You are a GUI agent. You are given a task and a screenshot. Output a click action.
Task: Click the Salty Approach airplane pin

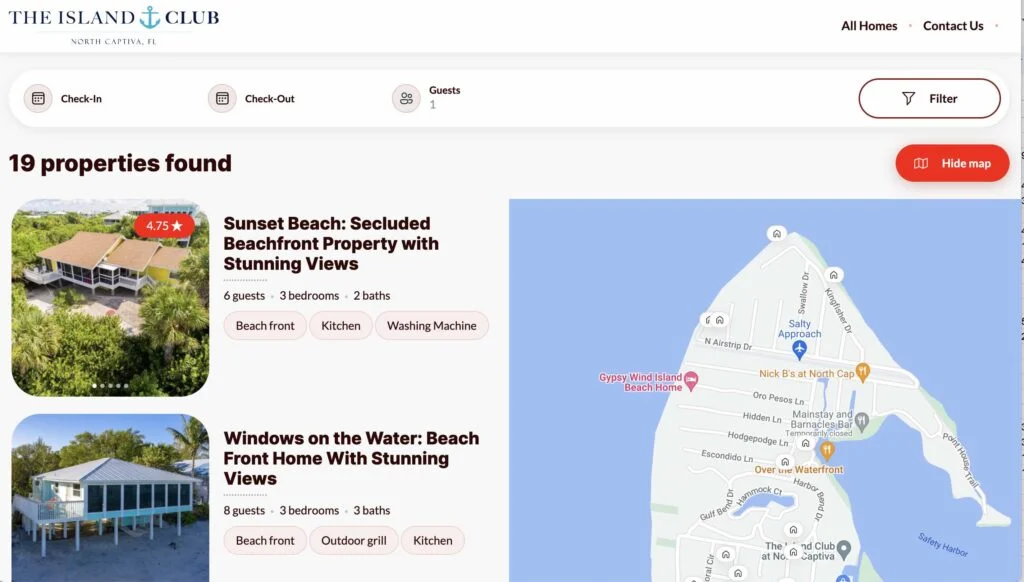coord(799,350)
